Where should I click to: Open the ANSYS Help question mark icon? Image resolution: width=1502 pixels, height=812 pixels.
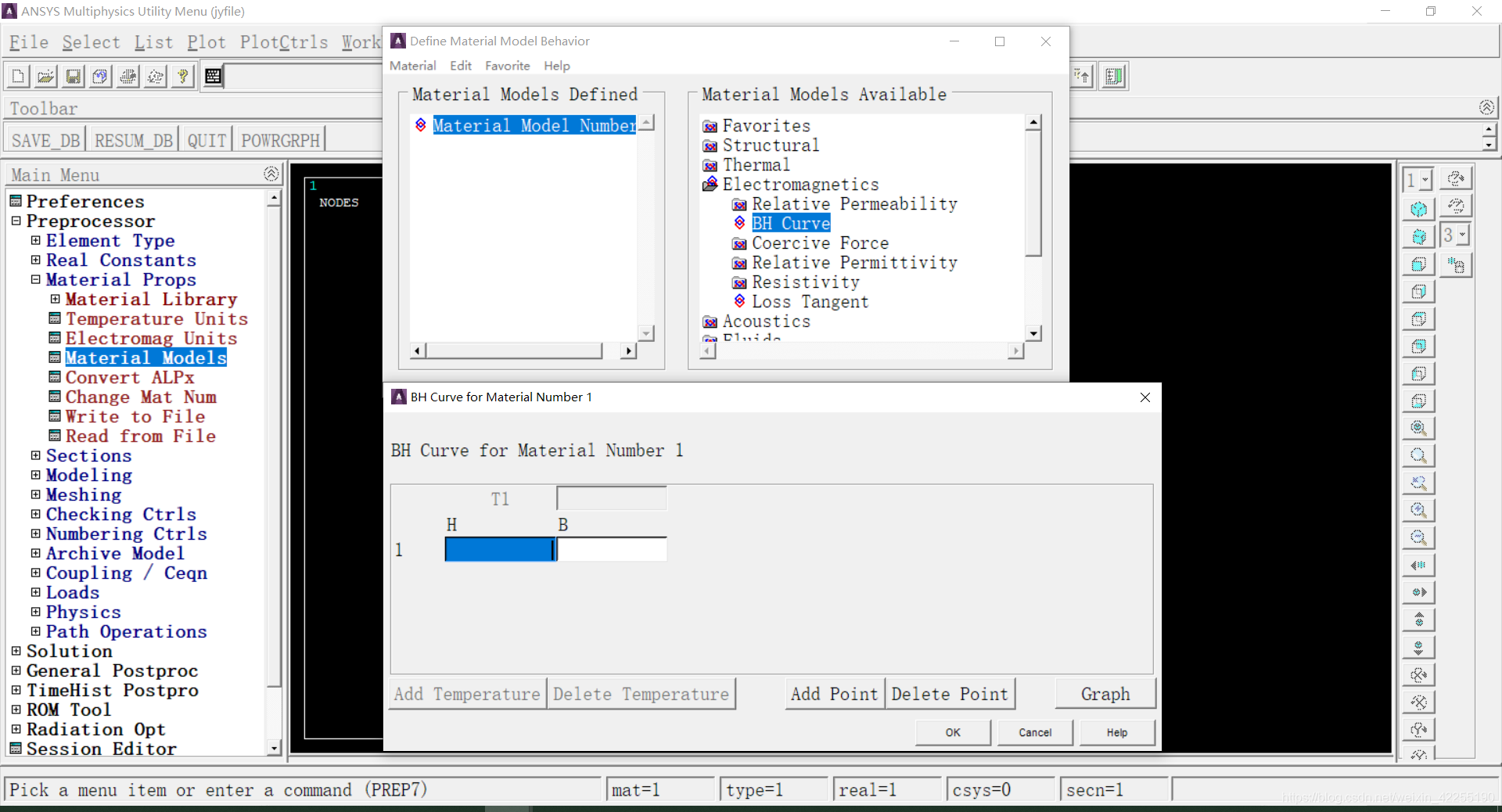[182, 76]
